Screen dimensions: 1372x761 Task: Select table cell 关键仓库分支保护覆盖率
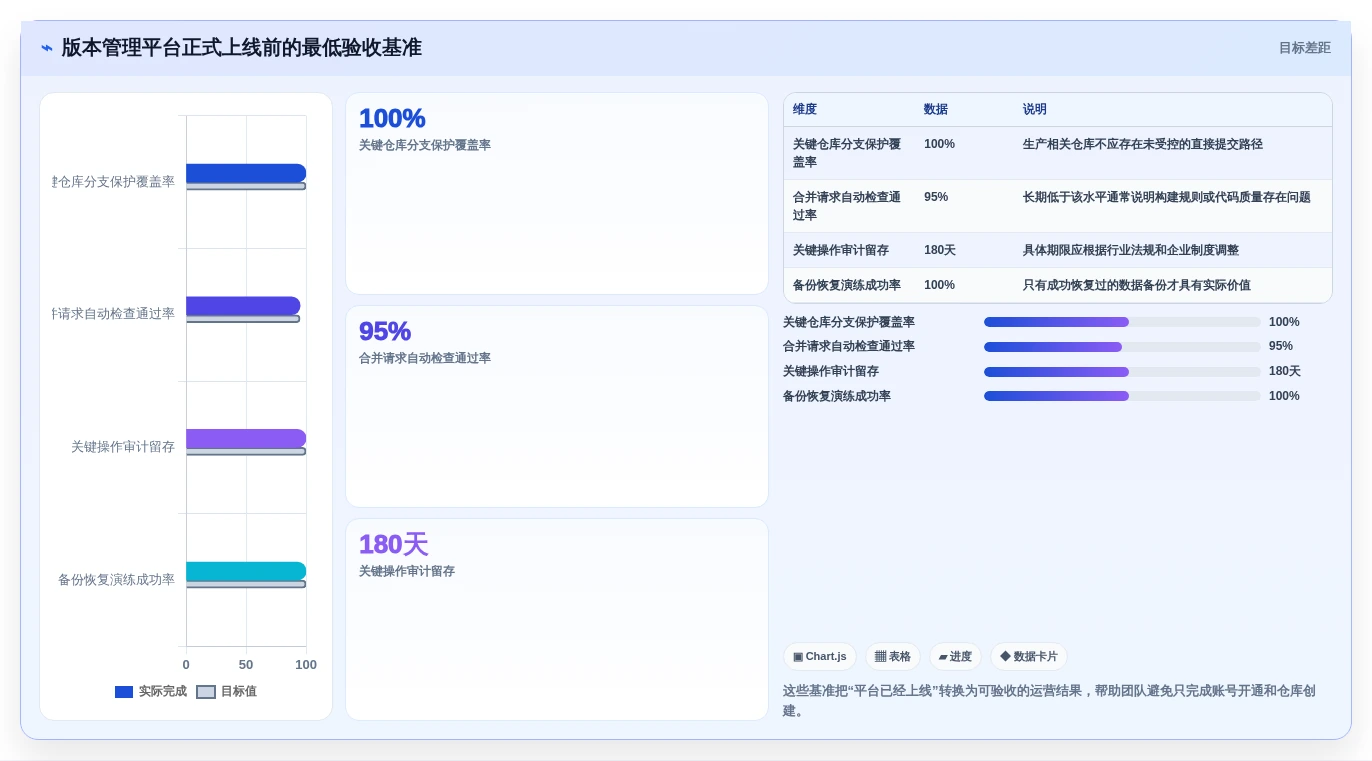point(848,153)
